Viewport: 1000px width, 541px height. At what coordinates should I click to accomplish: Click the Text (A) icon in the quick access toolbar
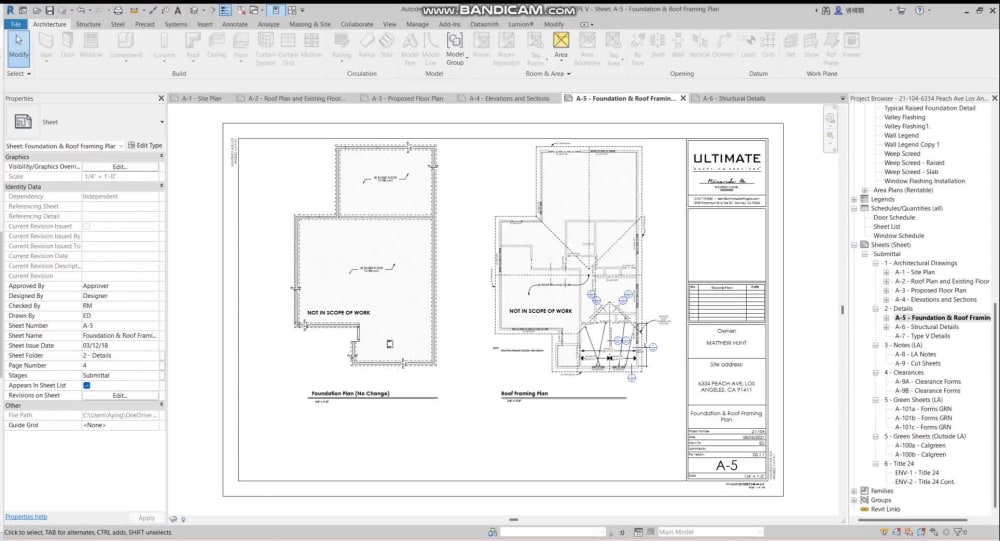177,10
